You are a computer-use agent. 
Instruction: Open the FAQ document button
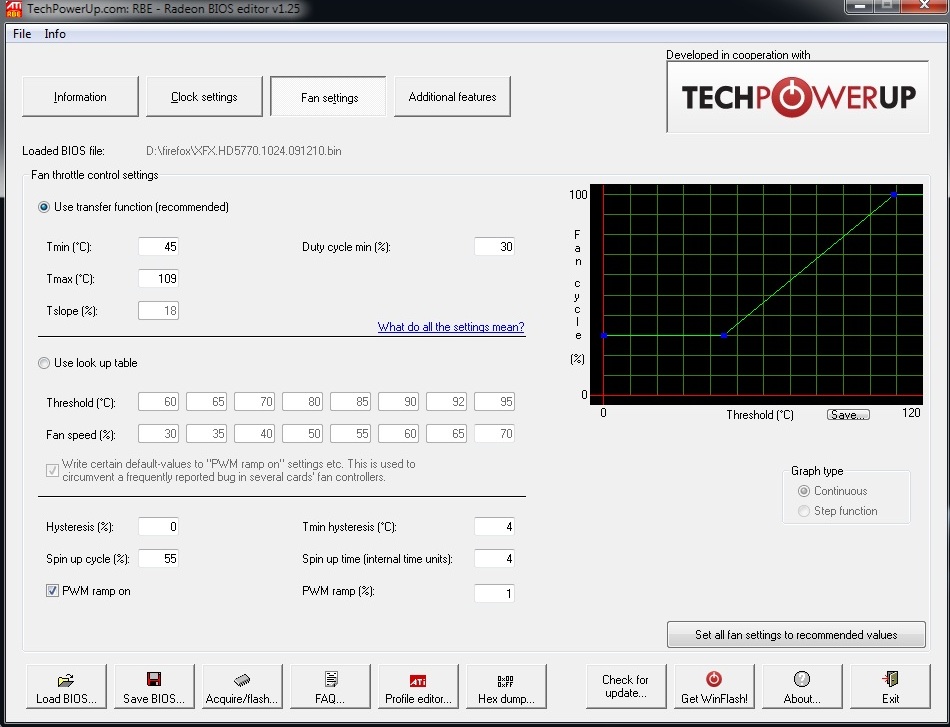(x=330, y=686)
